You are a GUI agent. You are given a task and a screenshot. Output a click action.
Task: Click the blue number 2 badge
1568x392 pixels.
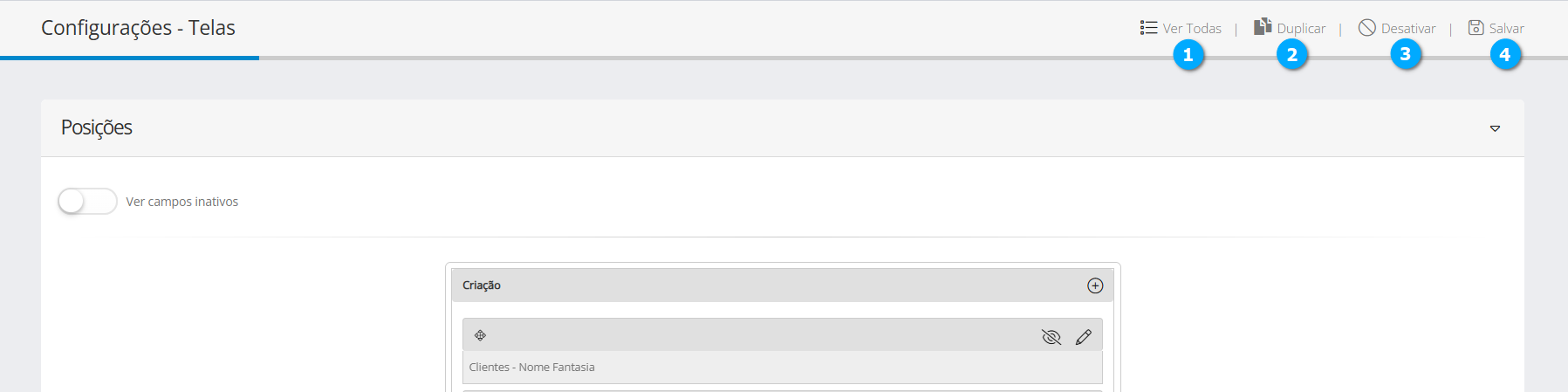tap(1291, 55)
